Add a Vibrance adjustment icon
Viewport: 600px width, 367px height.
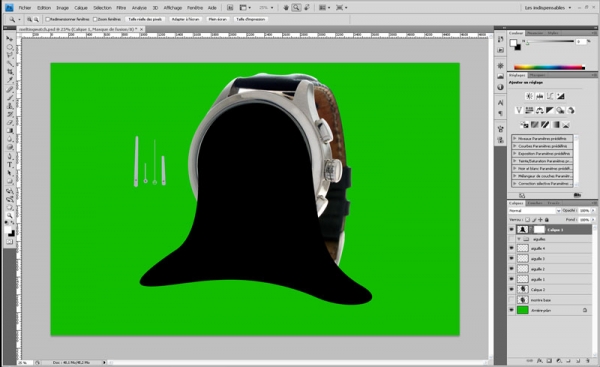519,110
